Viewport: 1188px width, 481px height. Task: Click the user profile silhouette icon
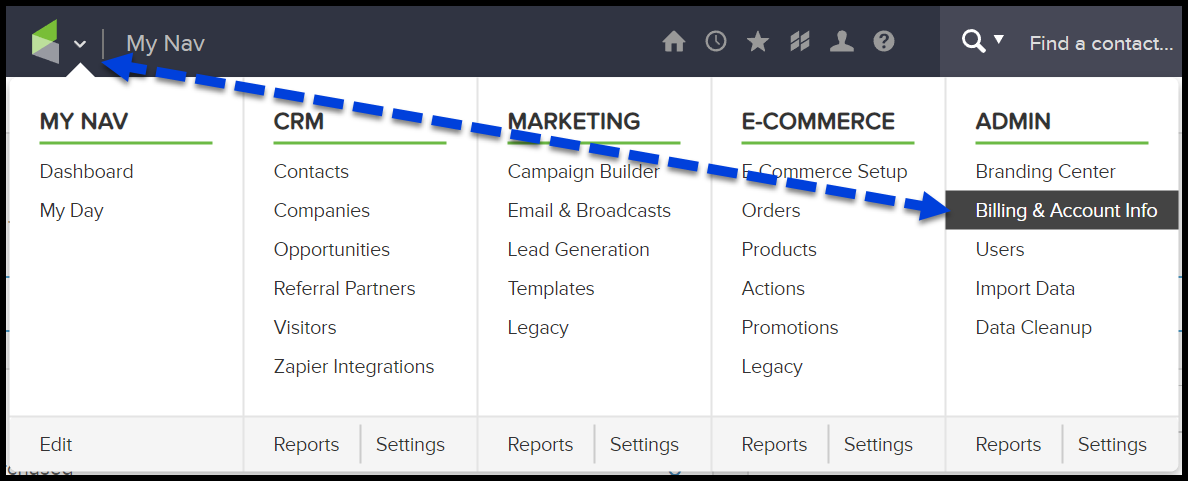pos(842,42)
